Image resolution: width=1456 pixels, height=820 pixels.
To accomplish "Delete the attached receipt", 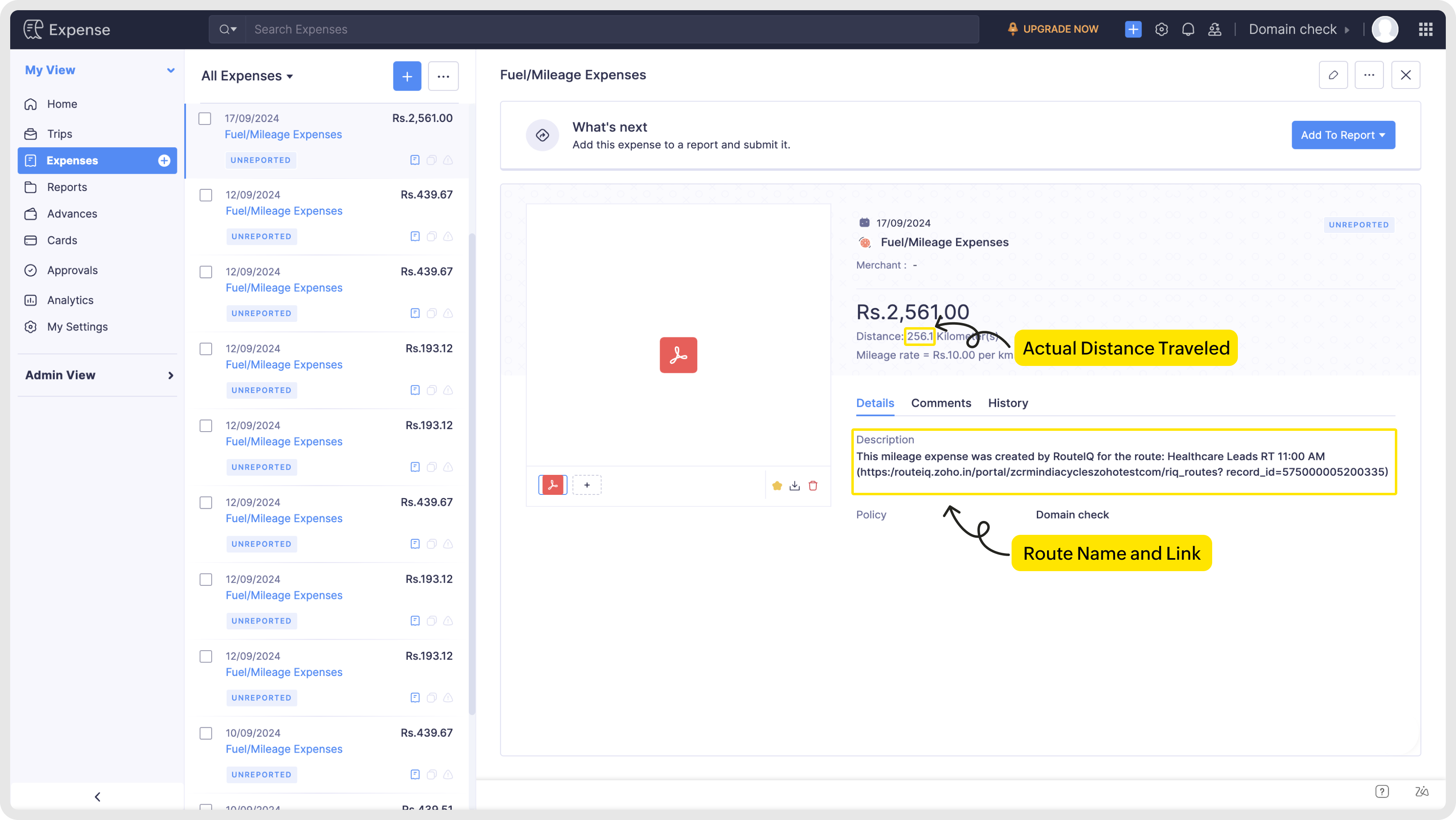I will 813,486.
